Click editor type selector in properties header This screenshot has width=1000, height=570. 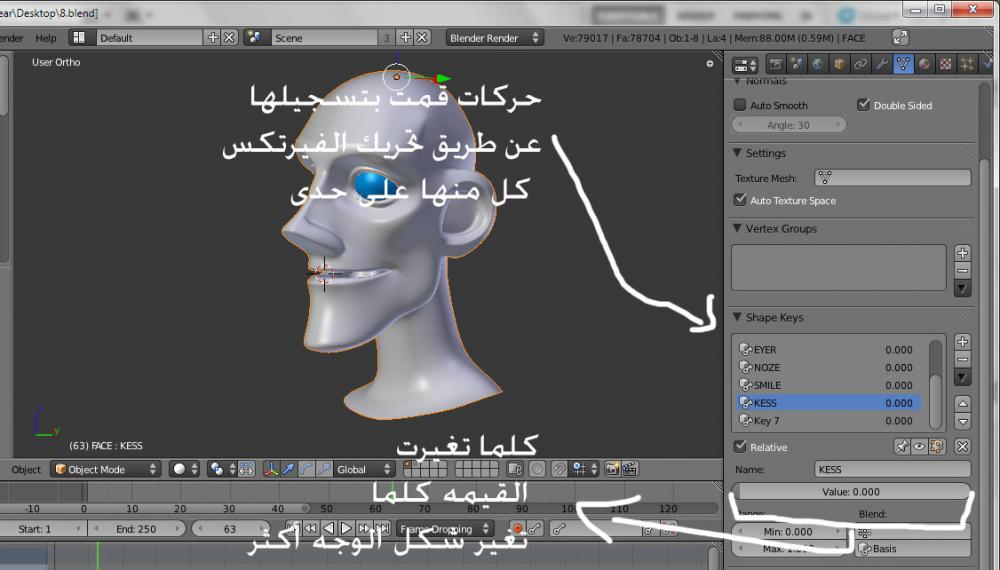pyautogui.click(x=745, y=64)
